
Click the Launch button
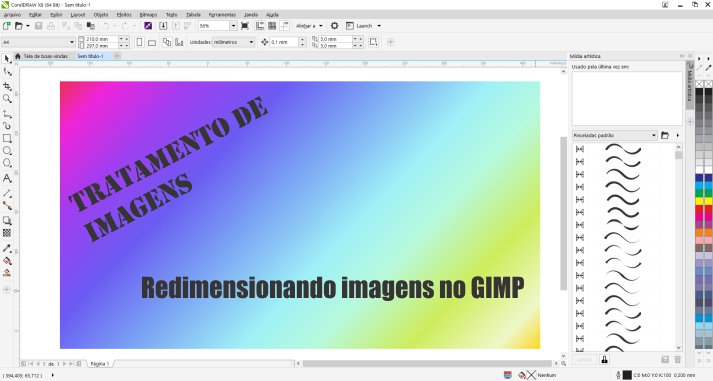(360, 26)
